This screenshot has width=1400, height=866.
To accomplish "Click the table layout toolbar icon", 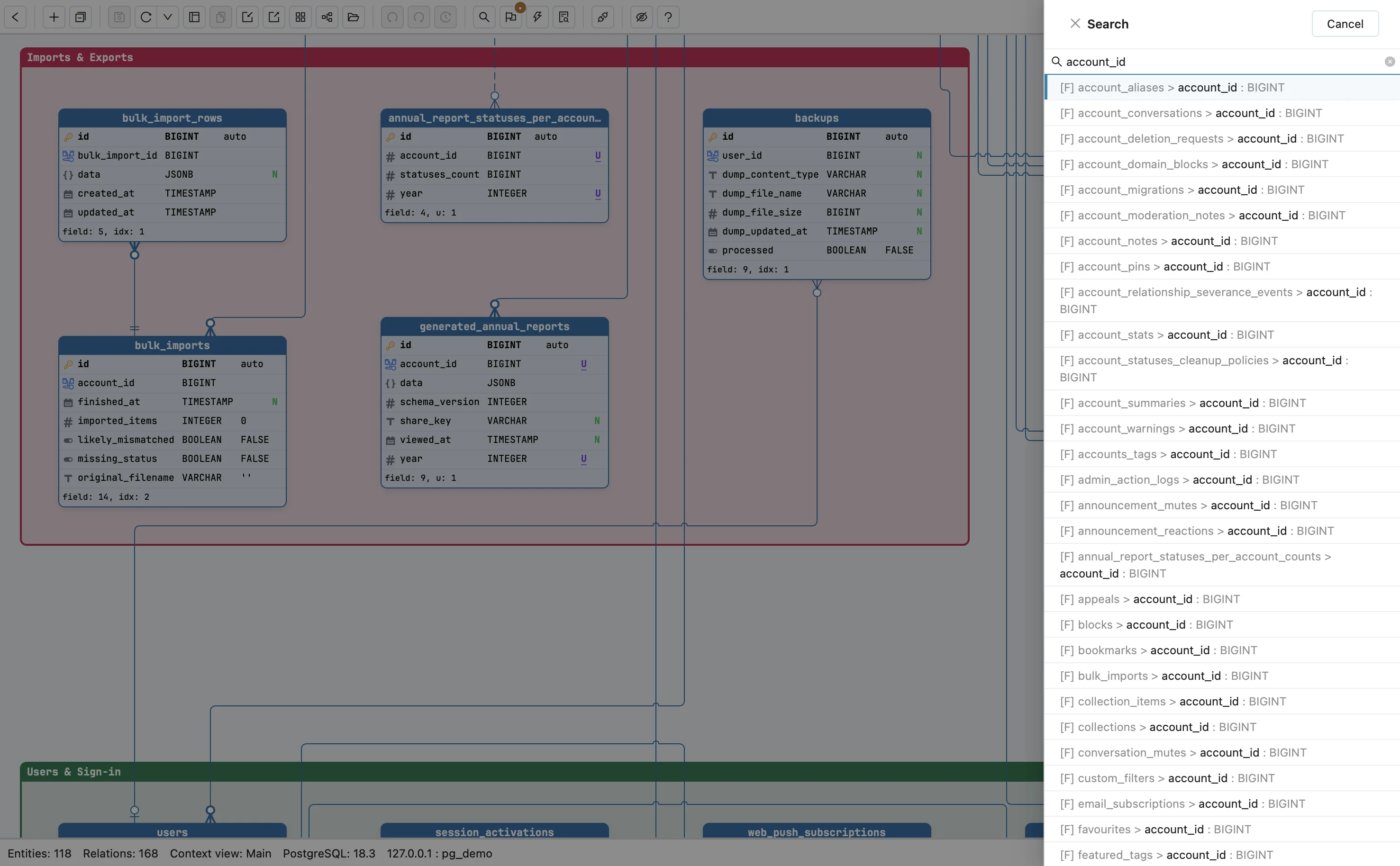I will pyautogui.click(x=194, y=17).
